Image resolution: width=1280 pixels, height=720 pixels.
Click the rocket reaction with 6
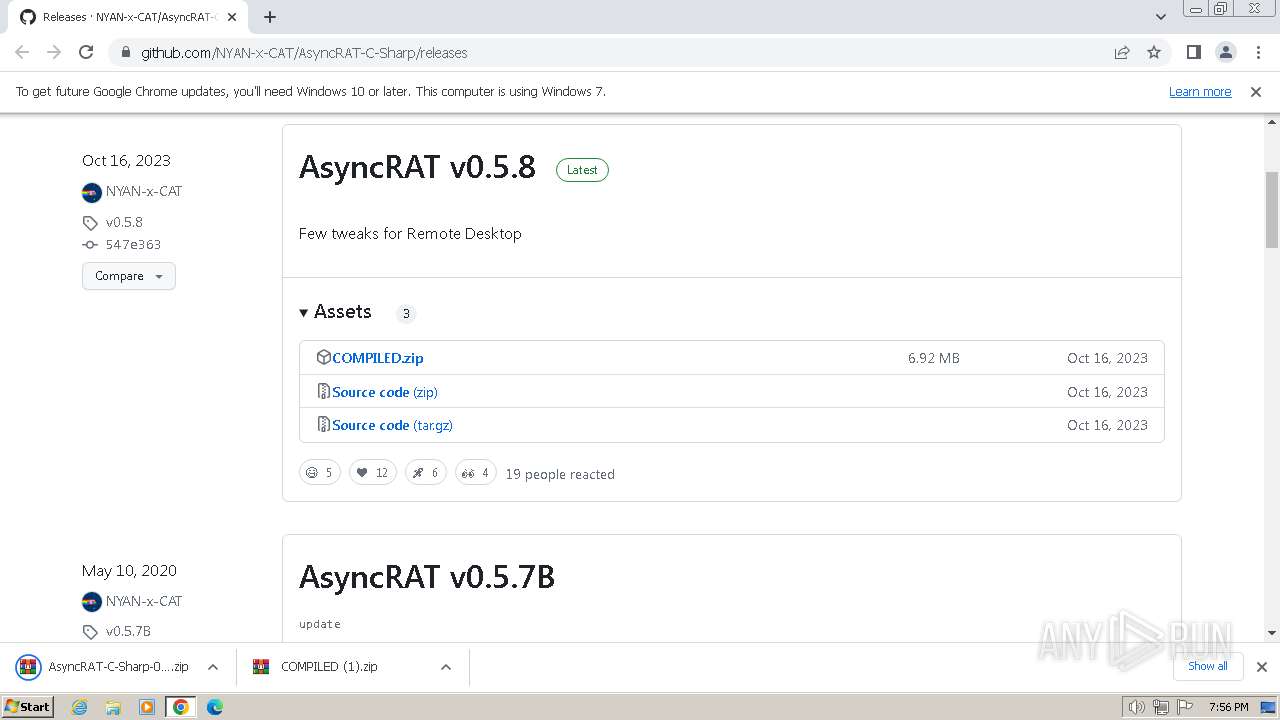coord(426,473)
